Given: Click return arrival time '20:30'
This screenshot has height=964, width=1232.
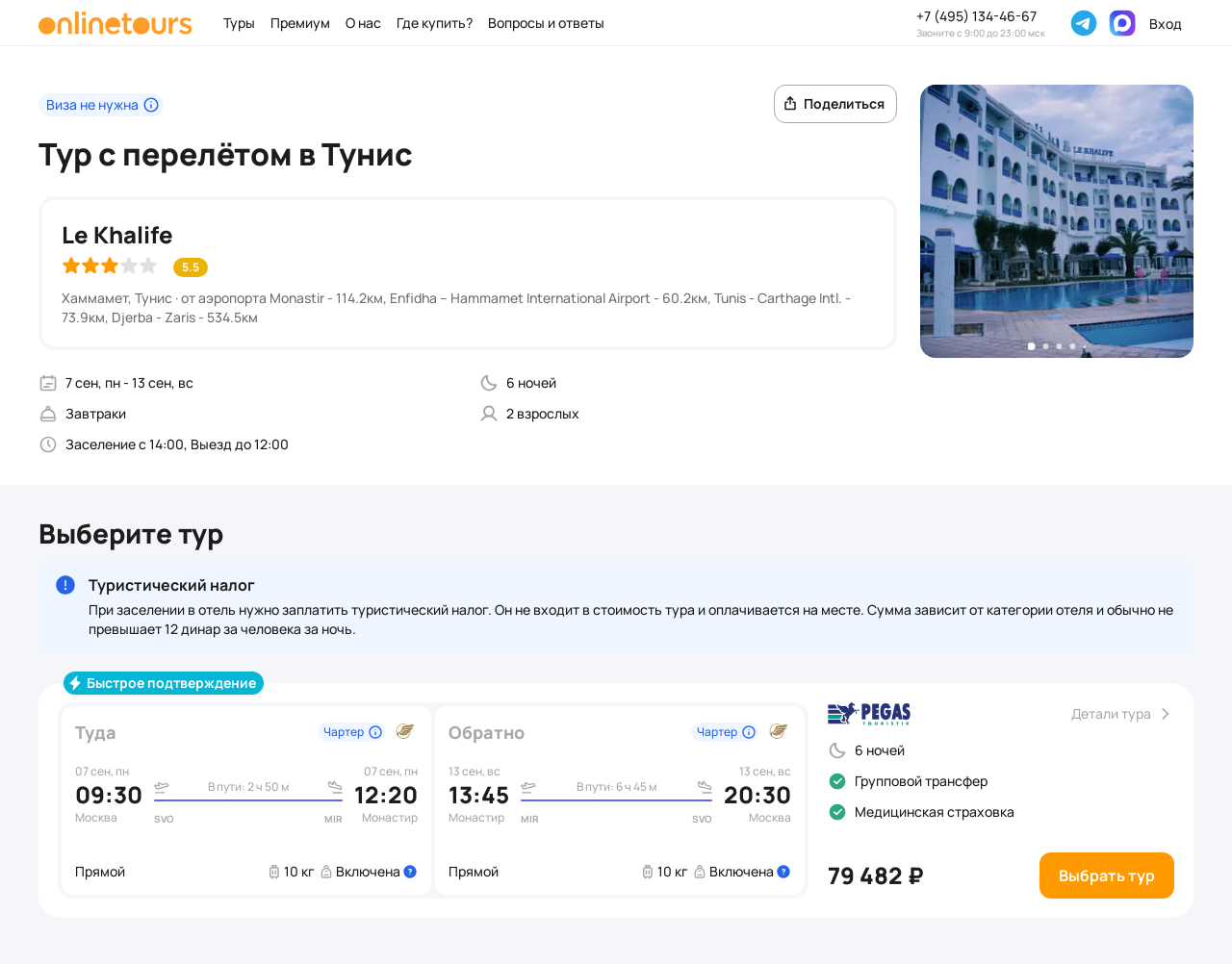Looking at the screenshot, I should (x=757, y=796).
